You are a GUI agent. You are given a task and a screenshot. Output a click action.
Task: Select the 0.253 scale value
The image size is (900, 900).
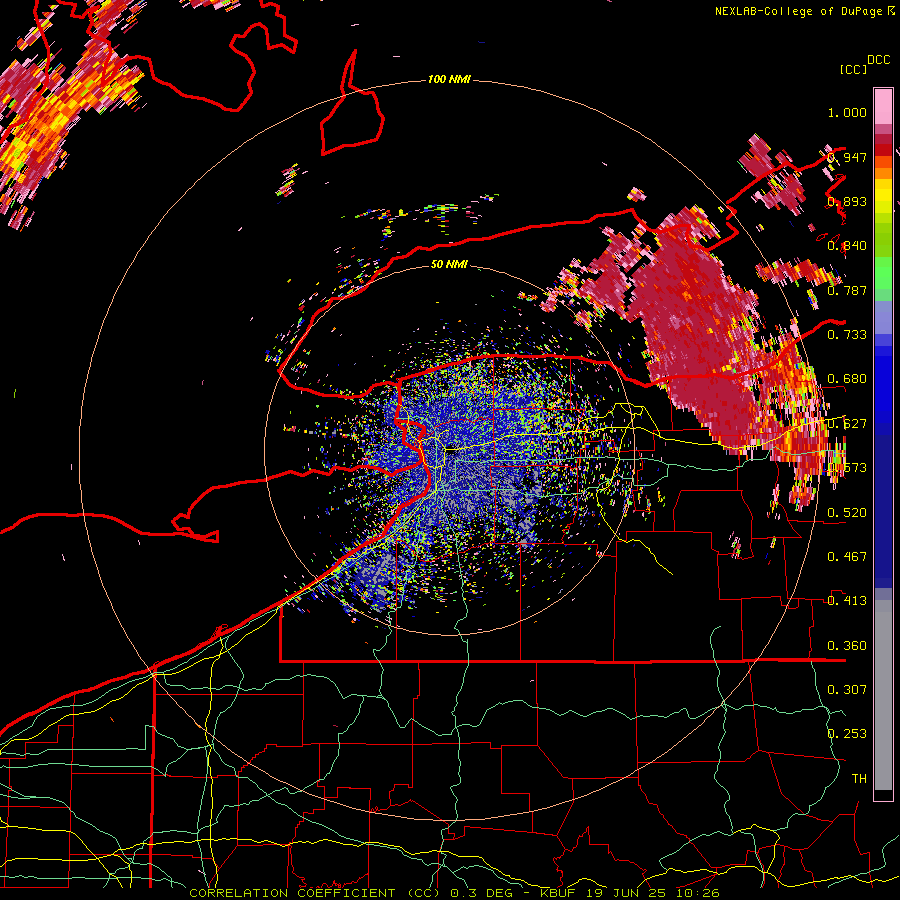847,734
